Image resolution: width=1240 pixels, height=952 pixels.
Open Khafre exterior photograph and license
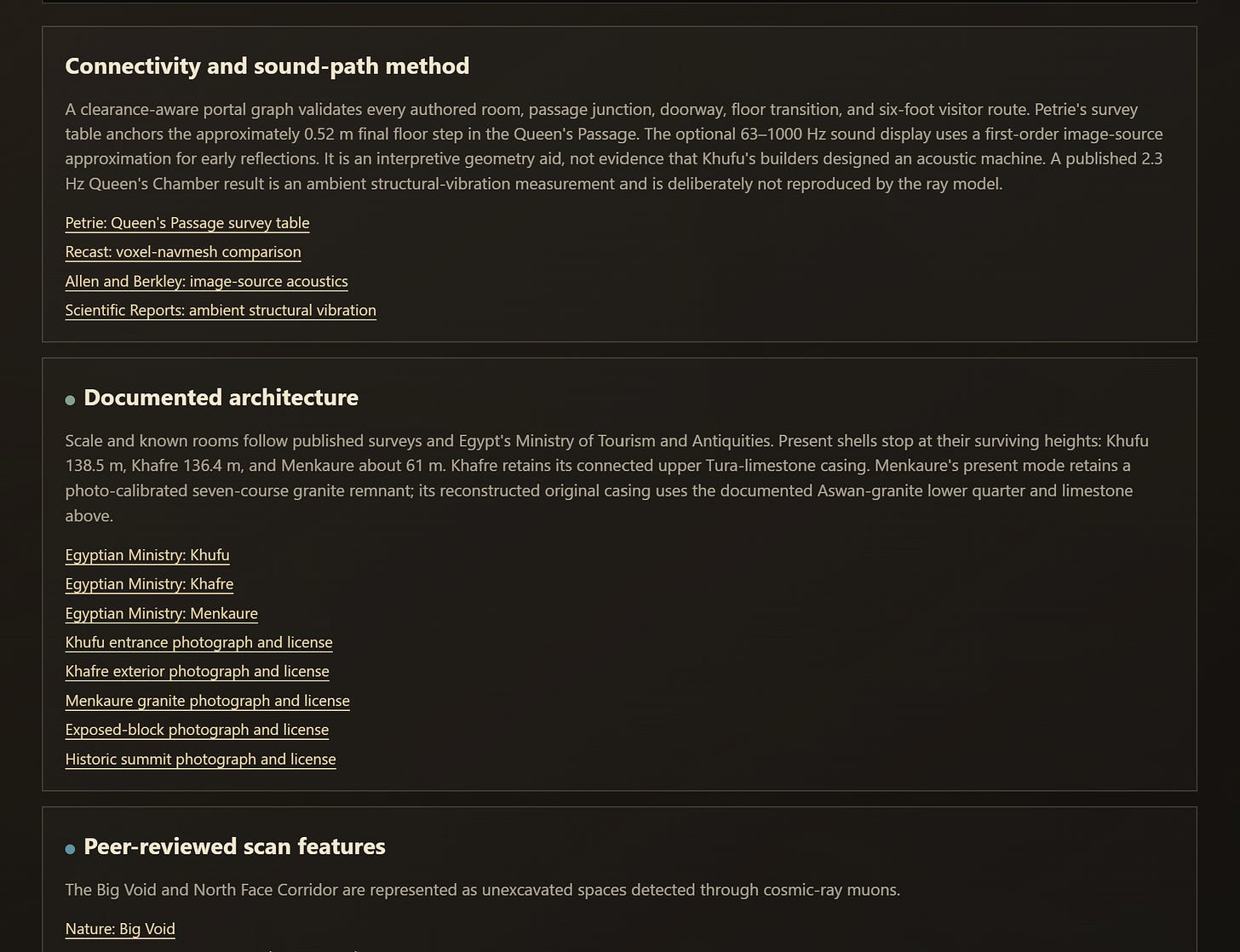tap(198, 671)
